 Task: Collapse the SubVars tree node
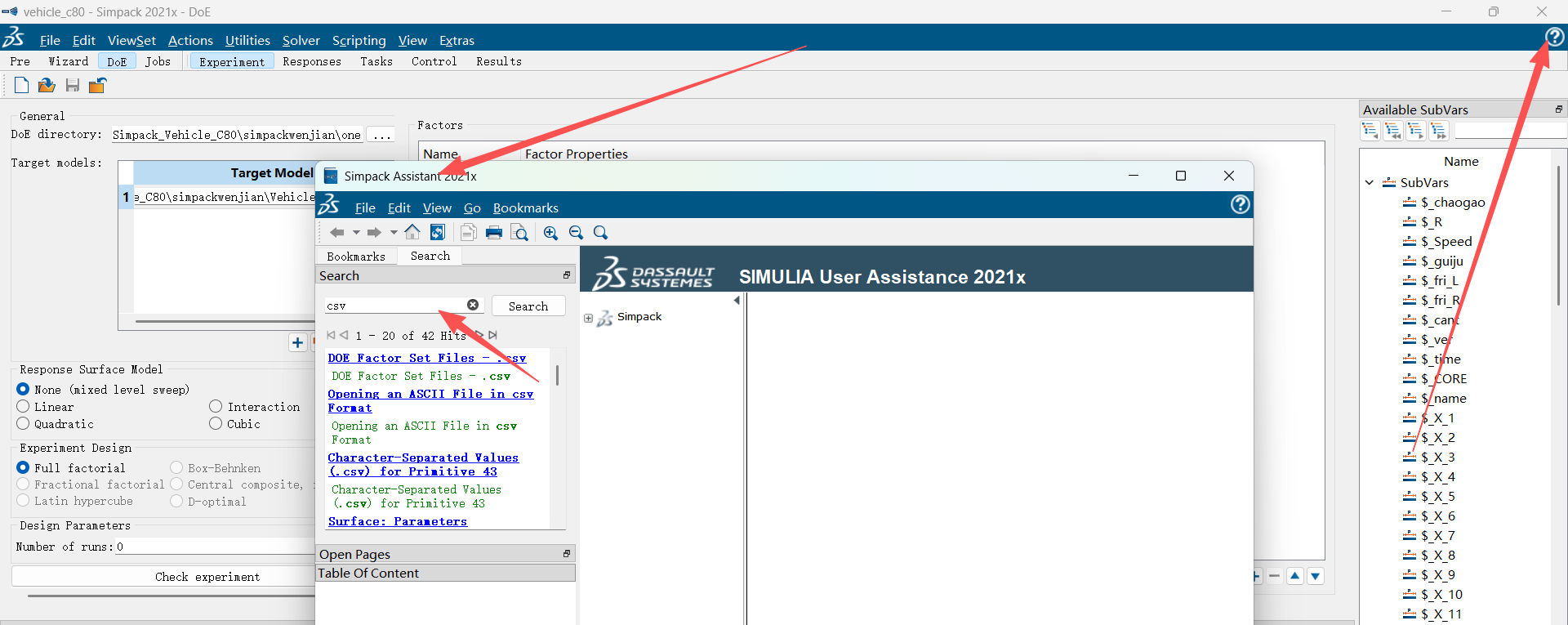click(1370, 183)
